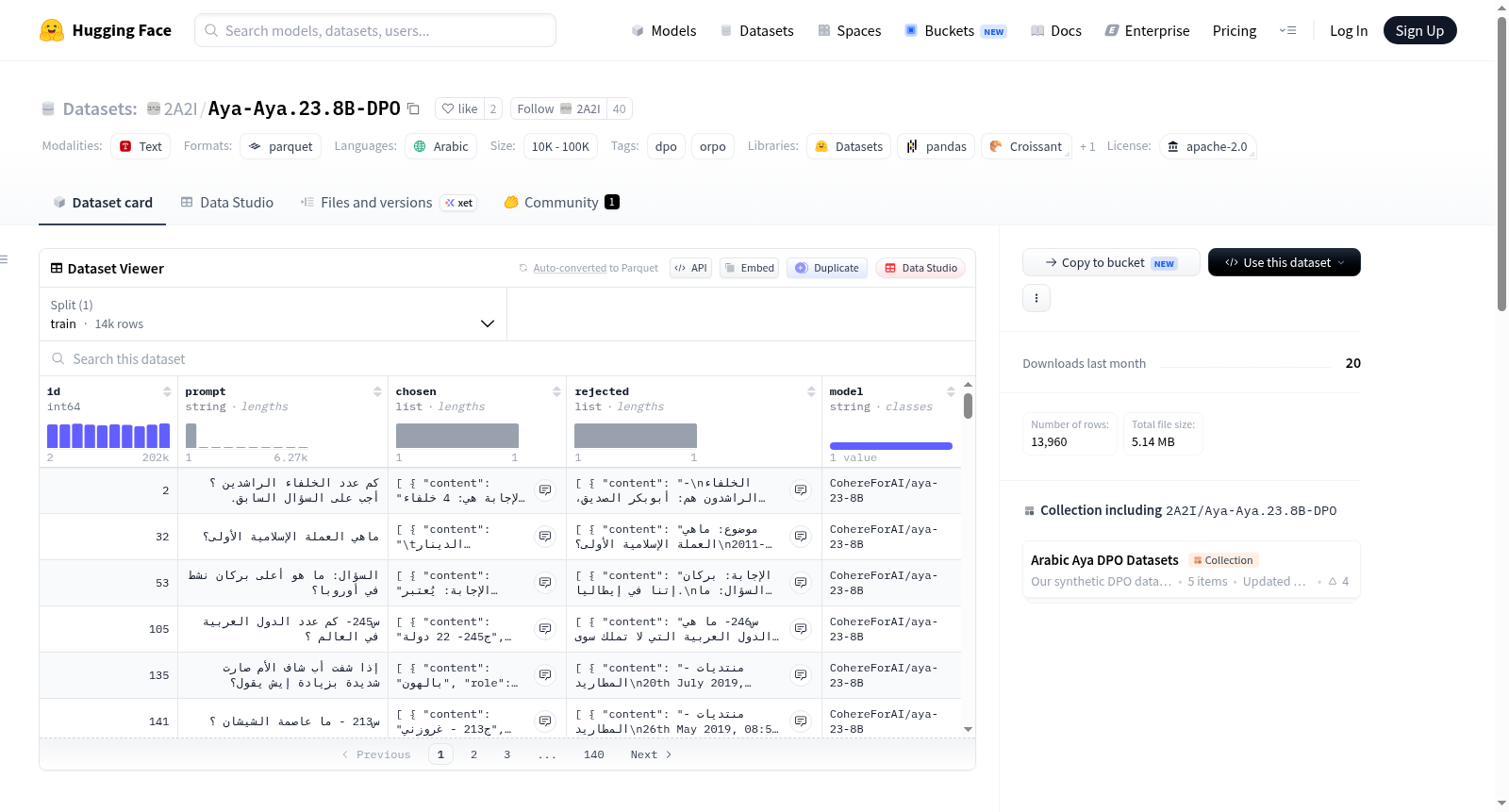The height and width of the screenshot is (812, 1509).
Task: Select the orpo tag
Action: click(x=713, y=146)
